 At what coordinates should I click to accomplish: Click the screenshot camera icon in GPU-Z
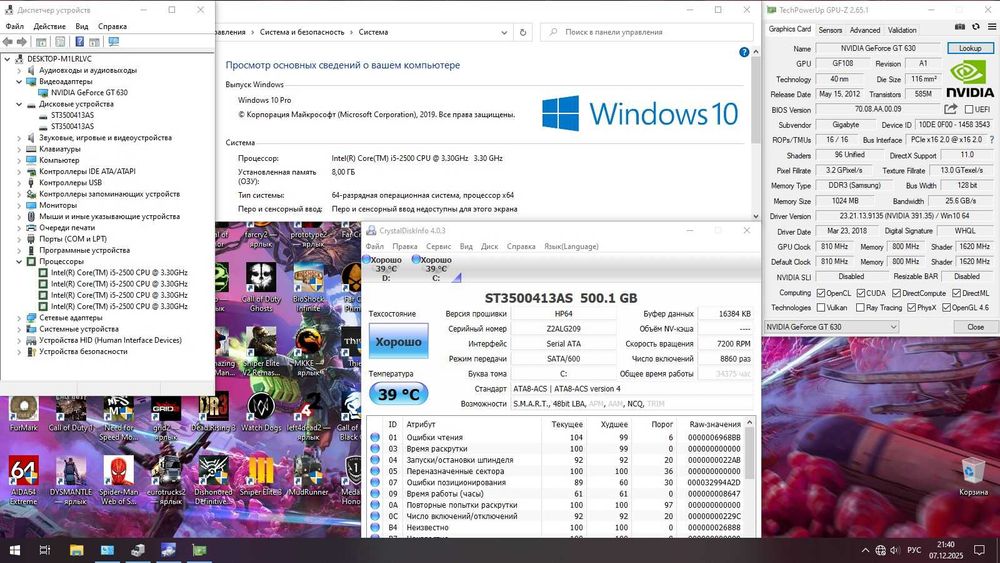pyautogui.click(x=960, y=27)
